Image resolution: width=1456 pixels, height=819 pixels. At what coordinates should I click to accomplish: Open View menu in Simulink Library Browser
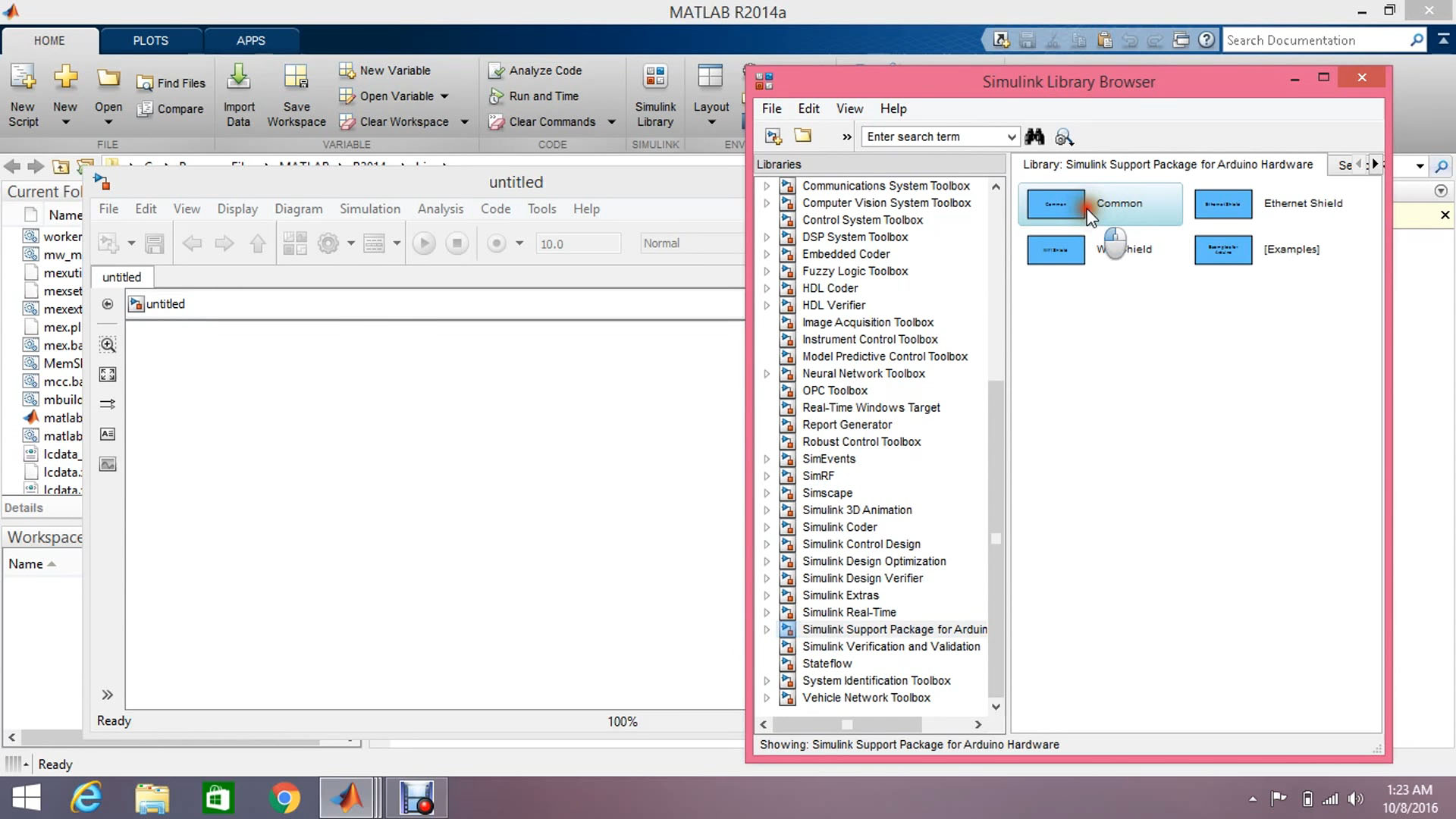pos(849,109)
